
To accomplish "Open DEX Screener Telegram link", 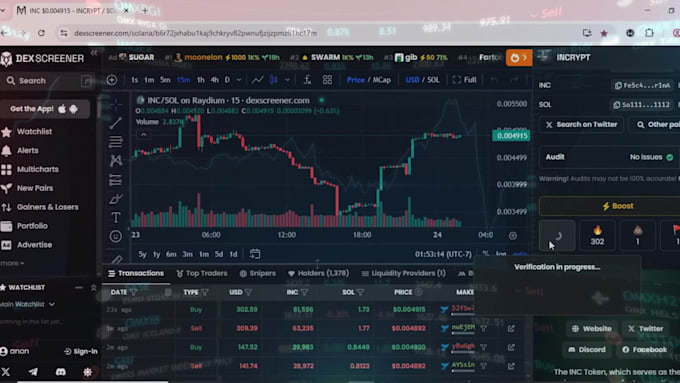I will 33,372.
